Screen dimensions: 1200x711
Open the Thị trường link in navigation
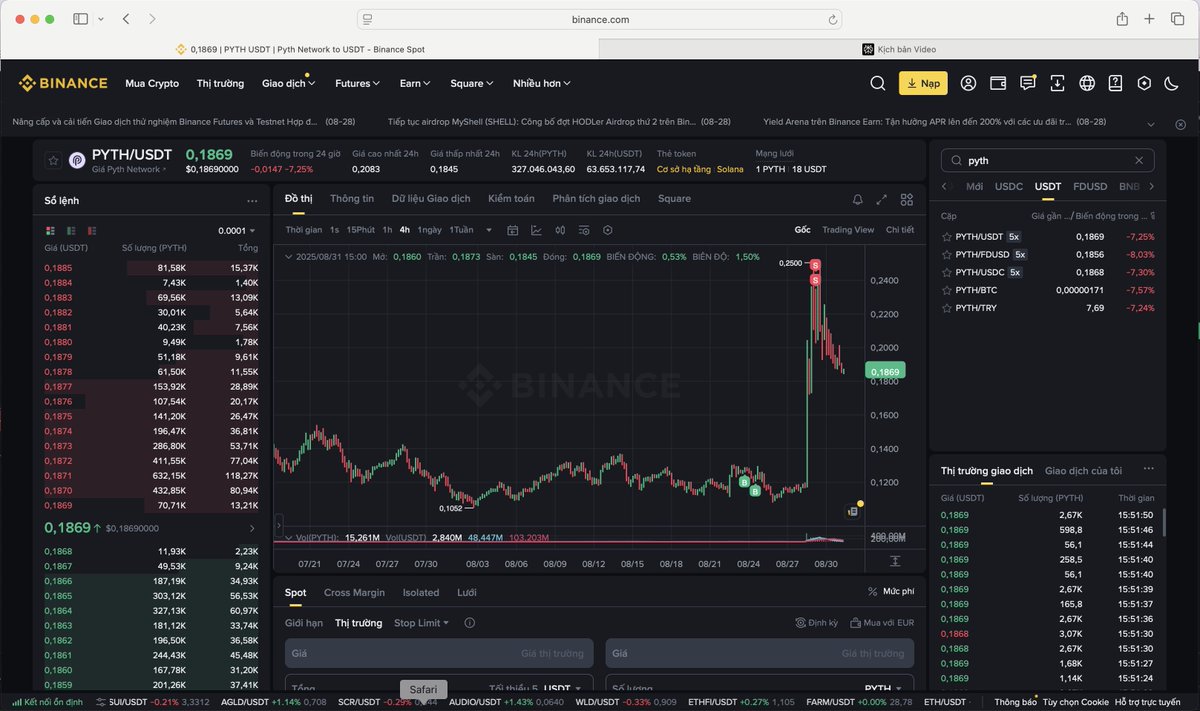[220, 84]
